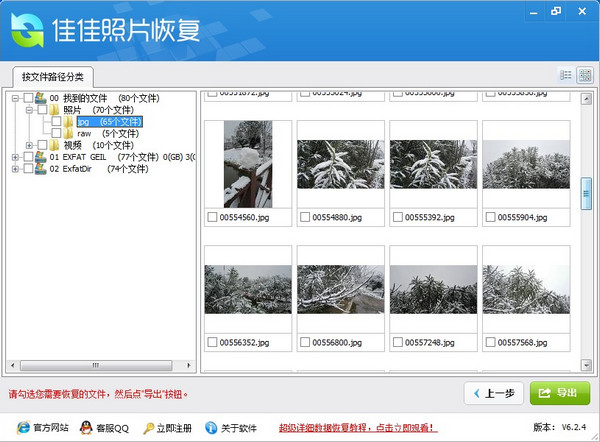
Task: Click the QQ penguin customer service icon
Action: [86, 427]
